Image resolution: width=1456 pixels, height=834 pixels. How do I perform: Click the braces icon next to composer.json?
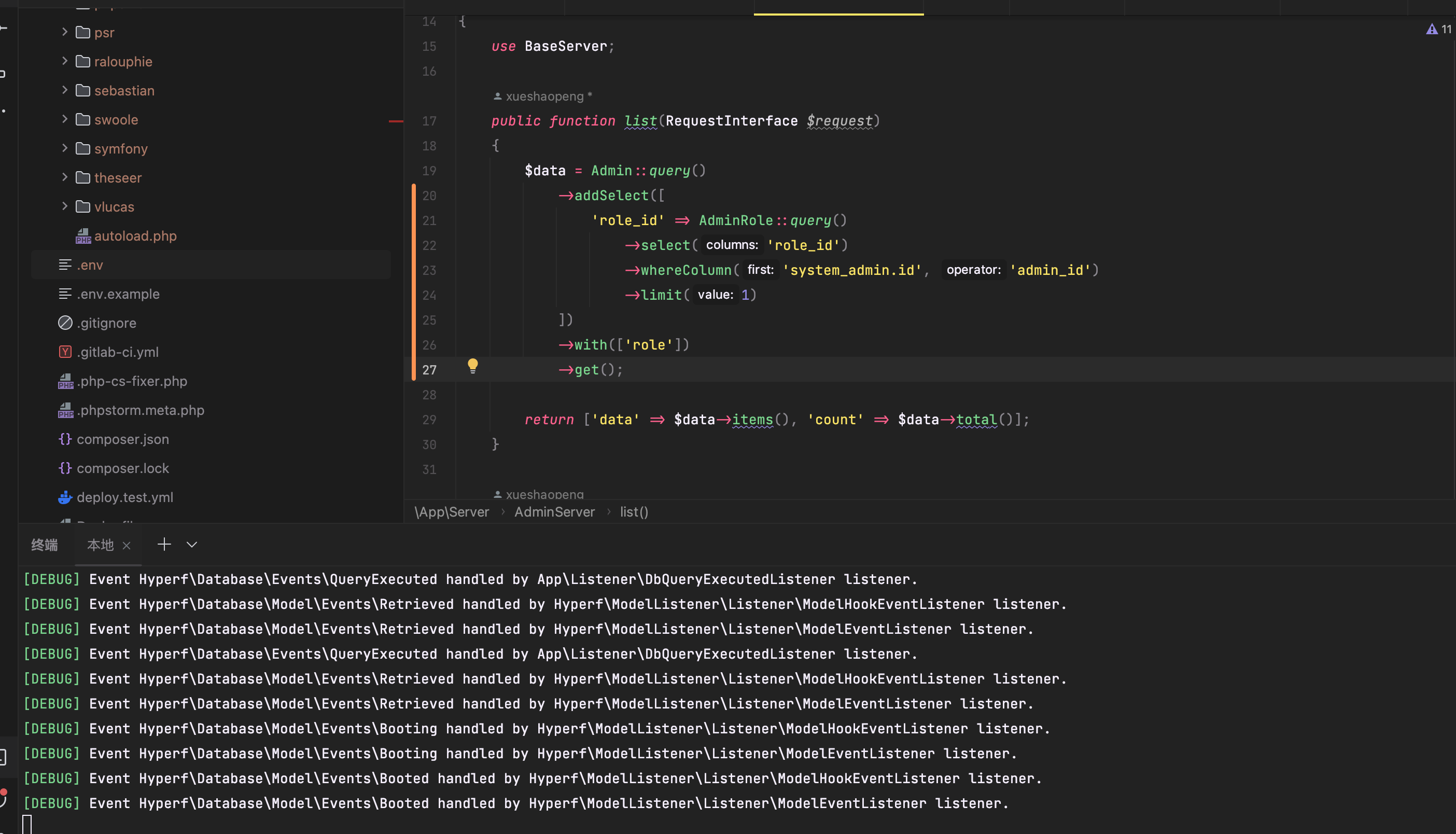[65, 439]
